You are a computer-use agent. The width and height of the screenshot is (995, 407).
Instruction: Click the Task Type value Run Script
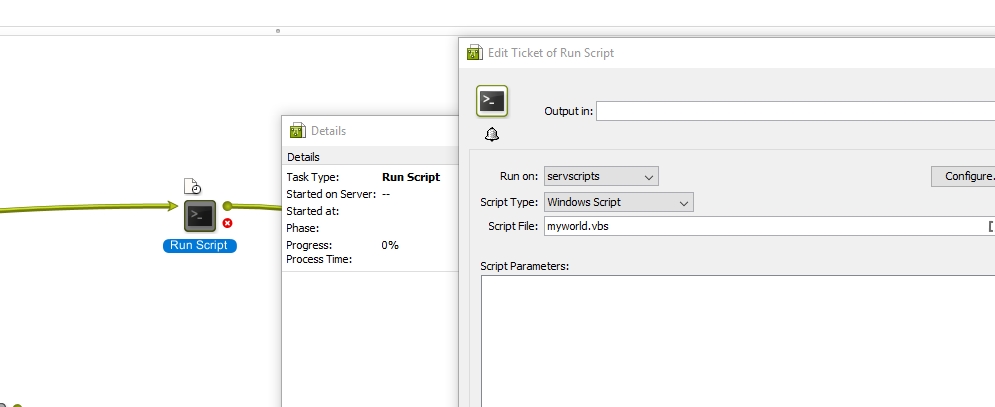(410, 177)
